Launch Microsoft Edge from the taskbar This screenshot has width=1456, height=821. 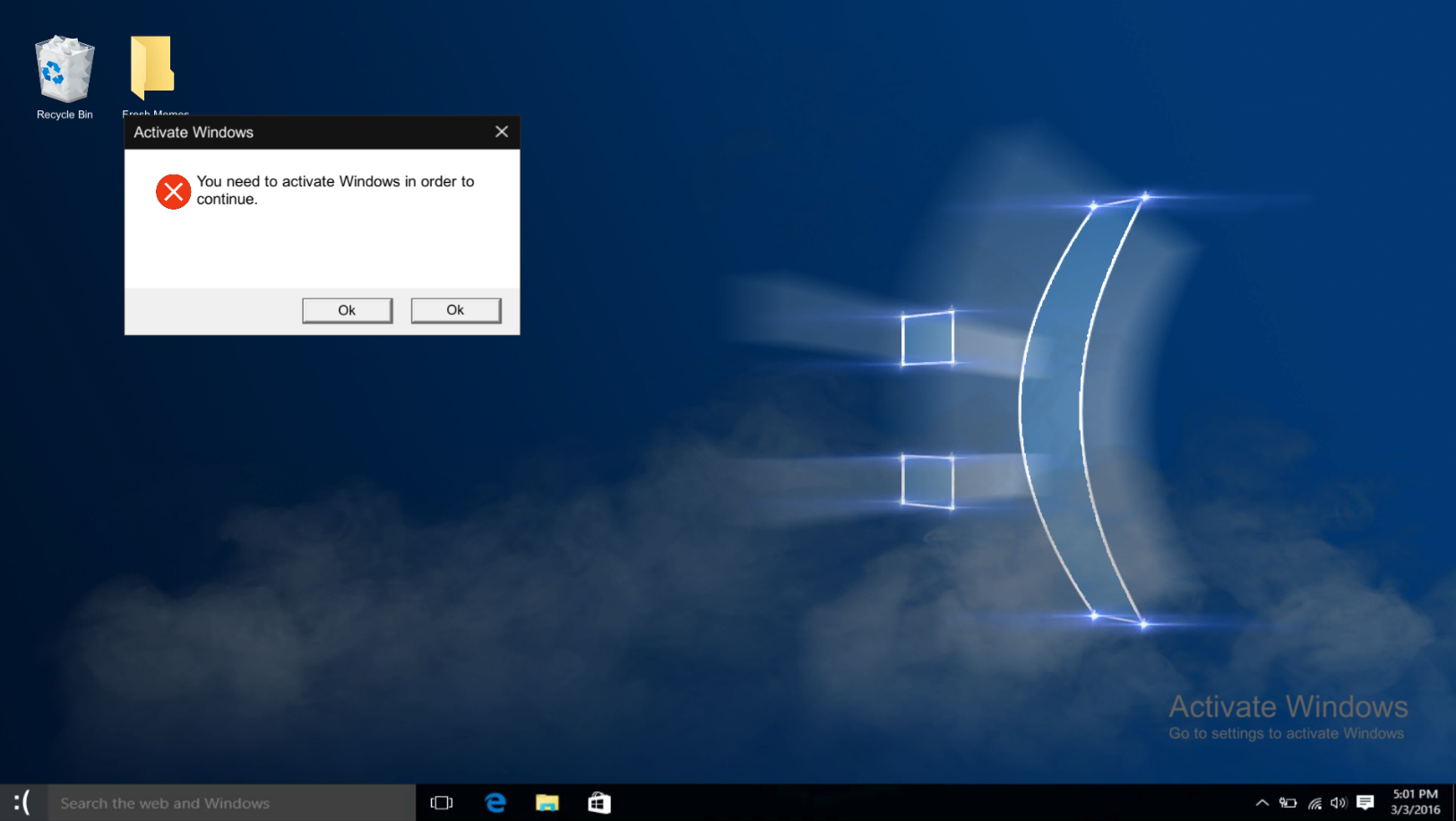(x=495, y=802)
